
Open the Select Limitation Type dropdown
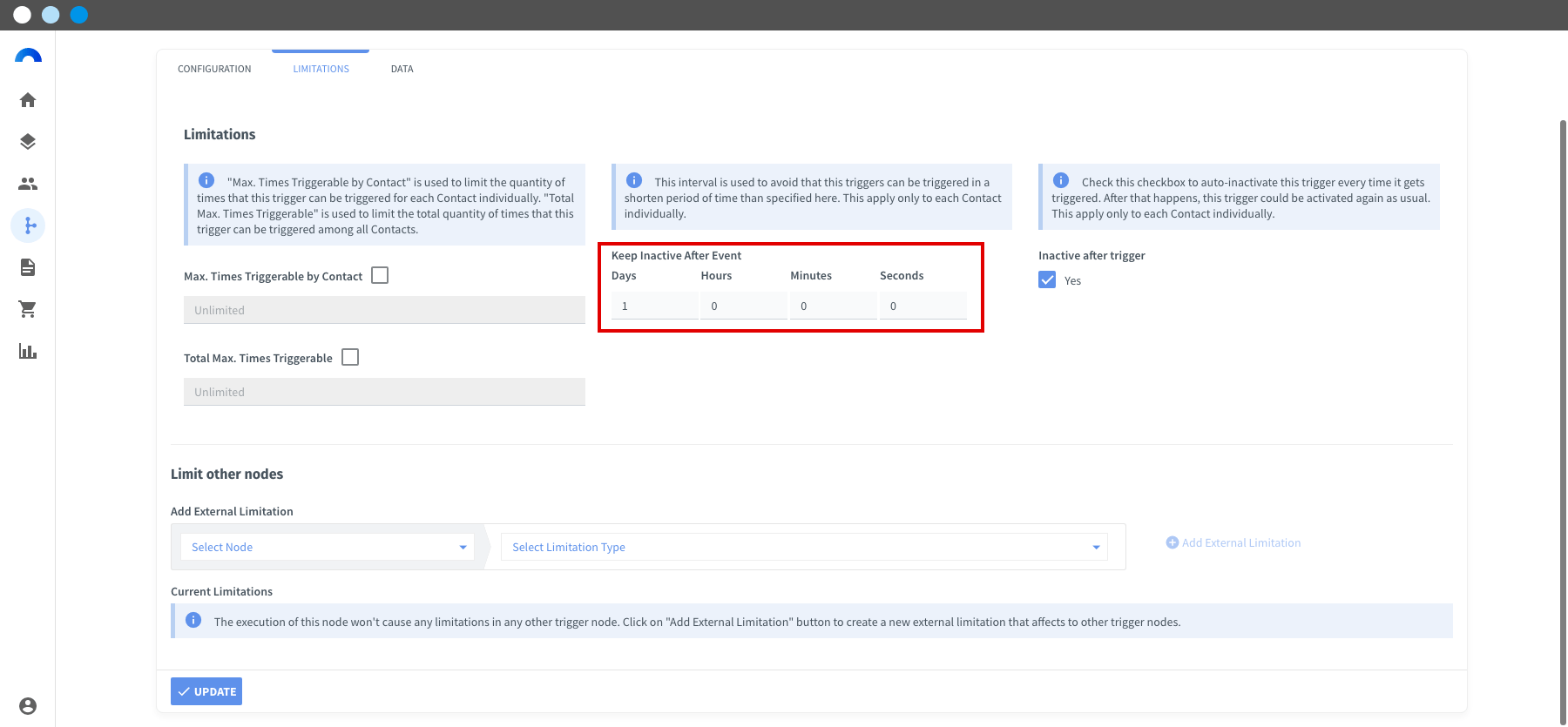[x=804, y=547]
